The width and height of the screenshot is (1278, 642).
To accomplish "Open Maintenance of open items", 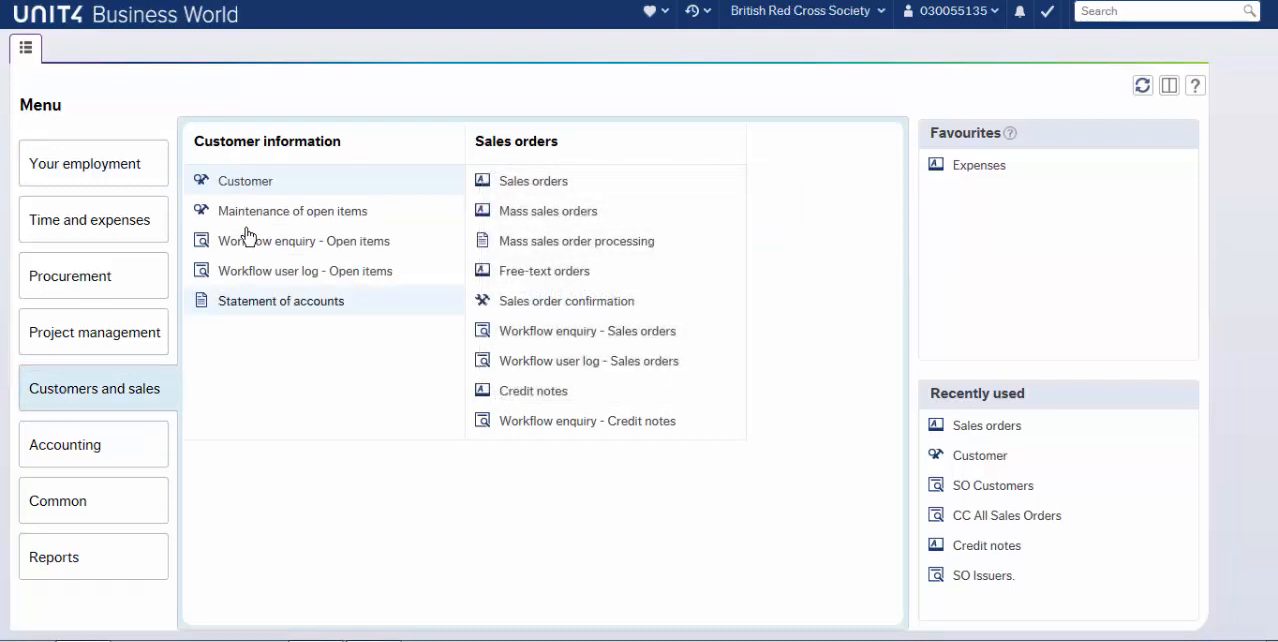I will point(292,211).
